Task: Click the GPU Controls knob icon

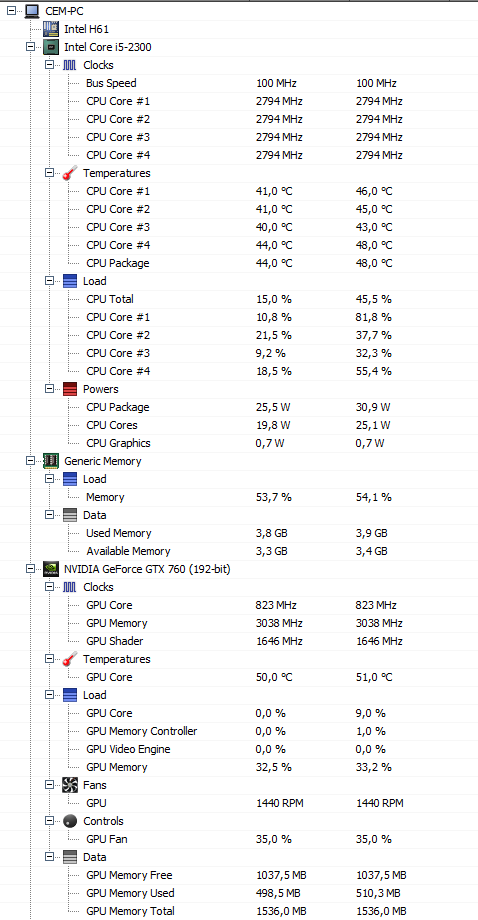Action: click(70, 821)
